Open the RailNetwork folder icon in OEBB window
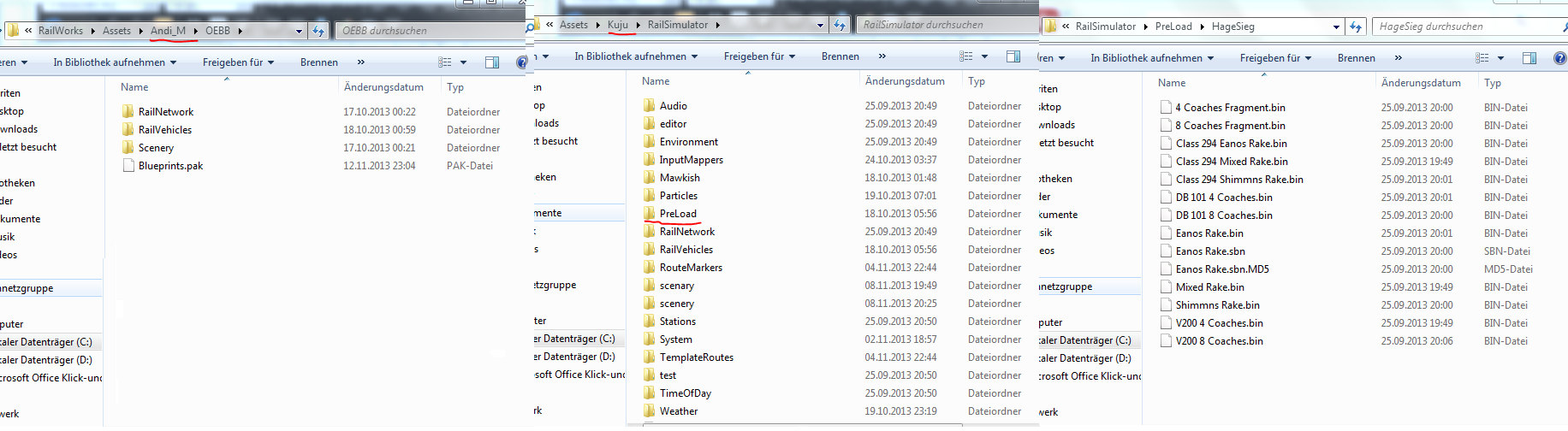This screenshot has height=431, width=1568. [128, 112]
